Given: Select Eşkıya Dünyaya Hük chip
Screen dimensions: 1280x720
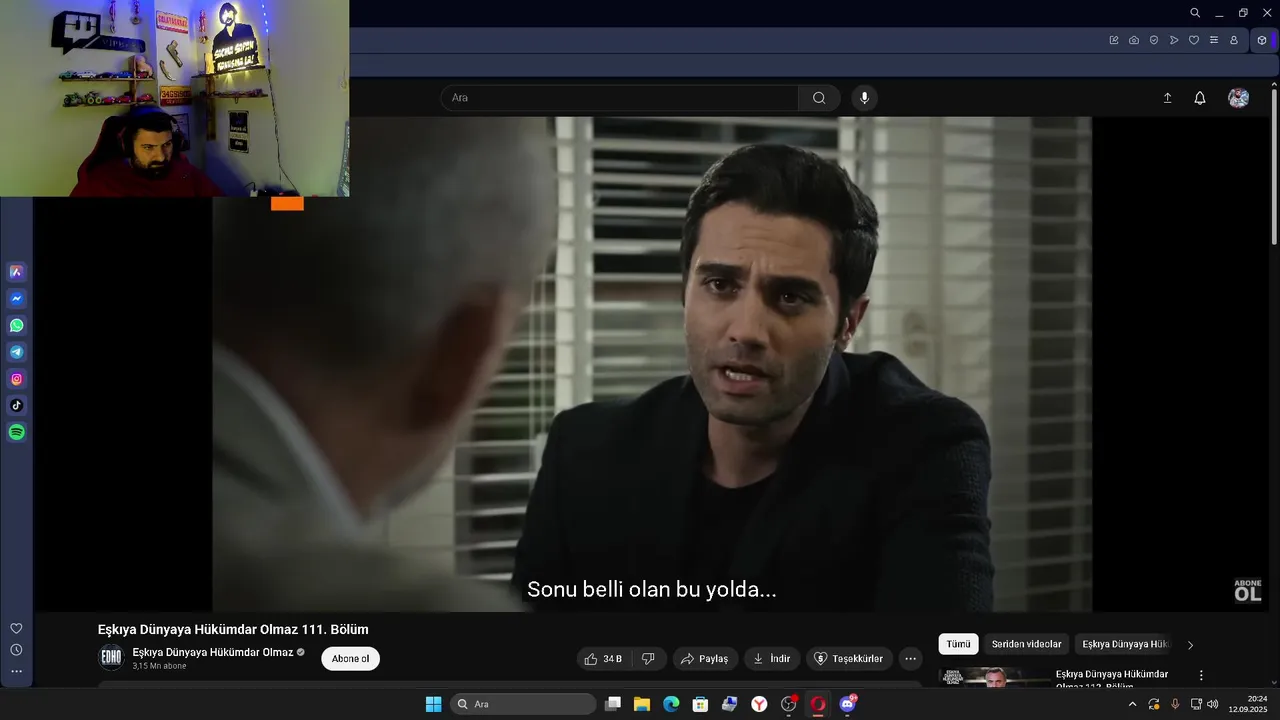Looking at the screenshot, I should 1125,644.
